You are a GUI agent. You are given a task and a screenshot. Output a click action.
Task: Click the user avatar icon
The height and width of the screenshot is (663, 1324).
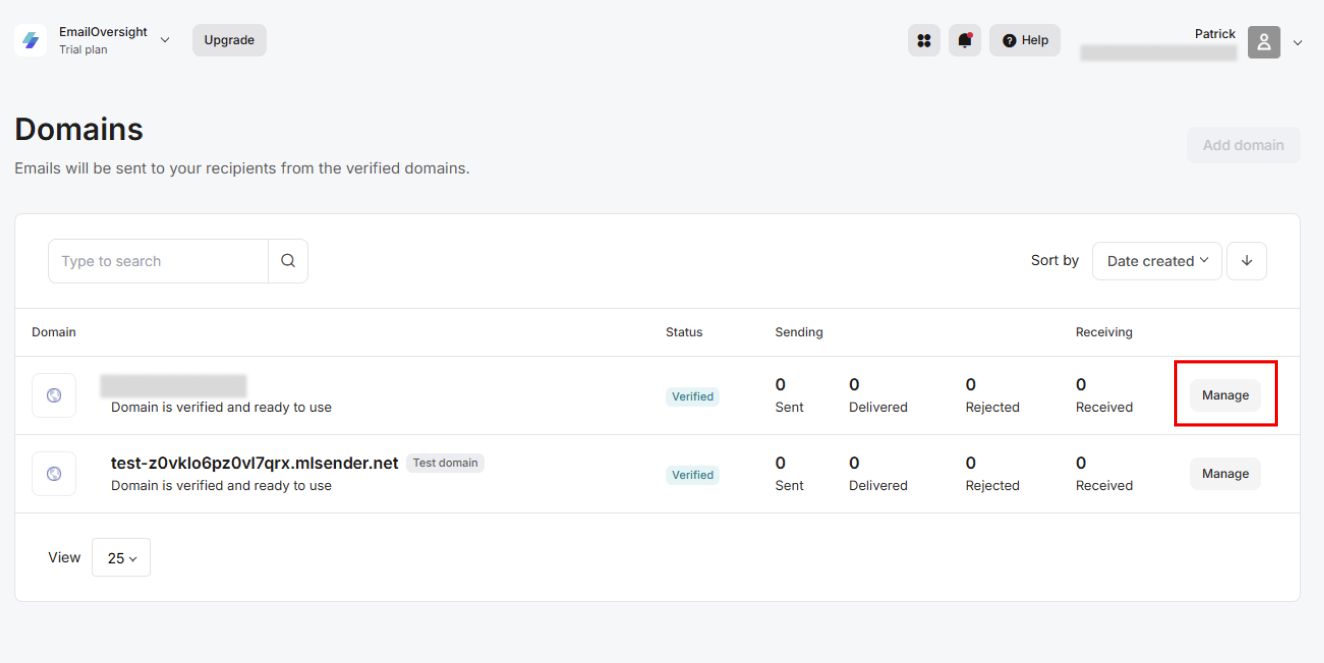(x=1264, y=42)
